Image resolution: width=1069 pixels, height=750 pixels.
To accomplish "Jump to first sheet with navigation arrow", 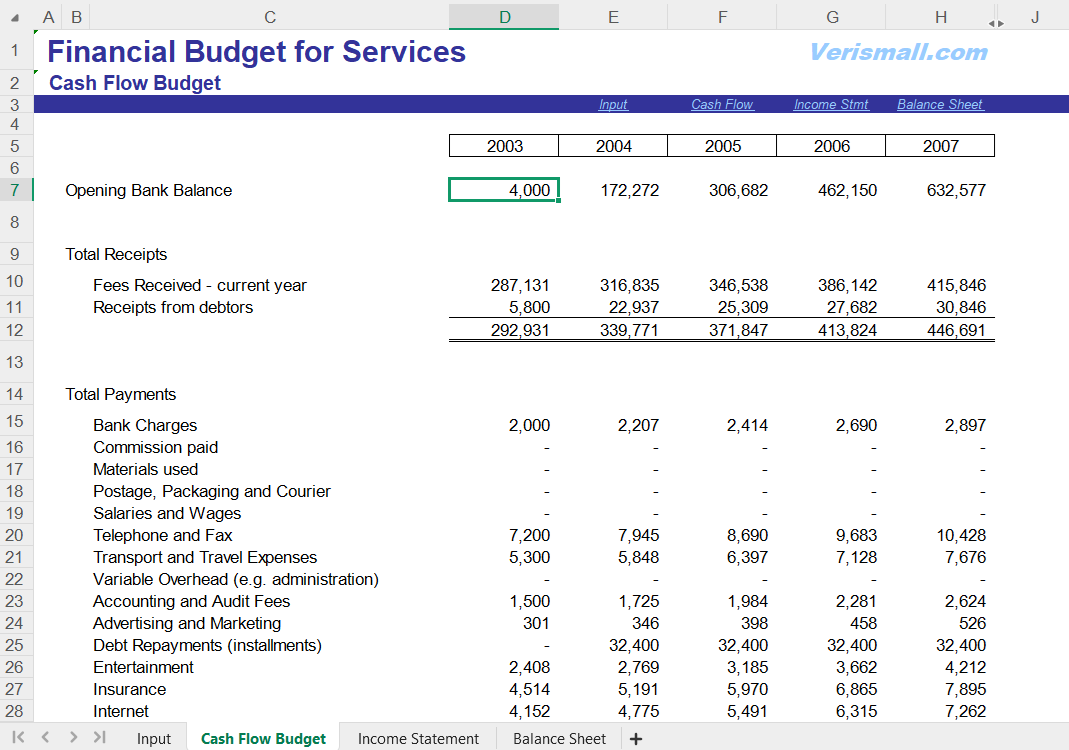I will coord(19,738).
